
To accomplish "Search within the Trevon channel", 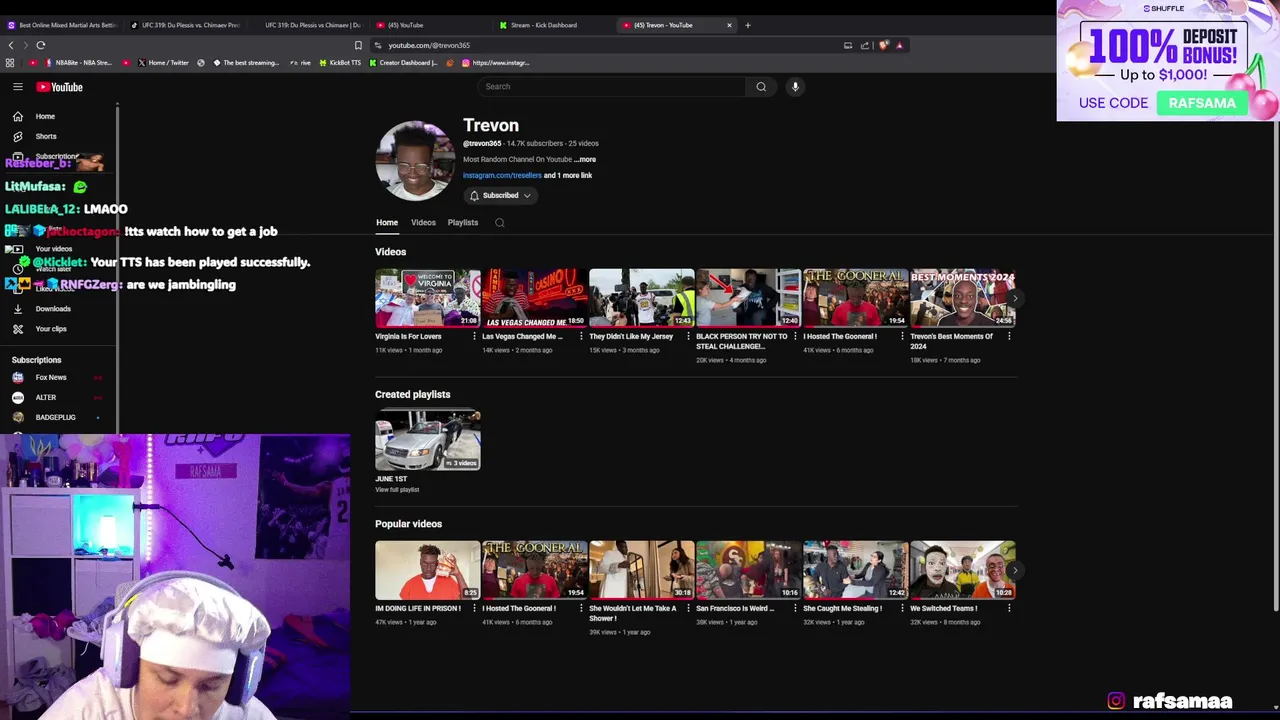I will tap(499, 223).
